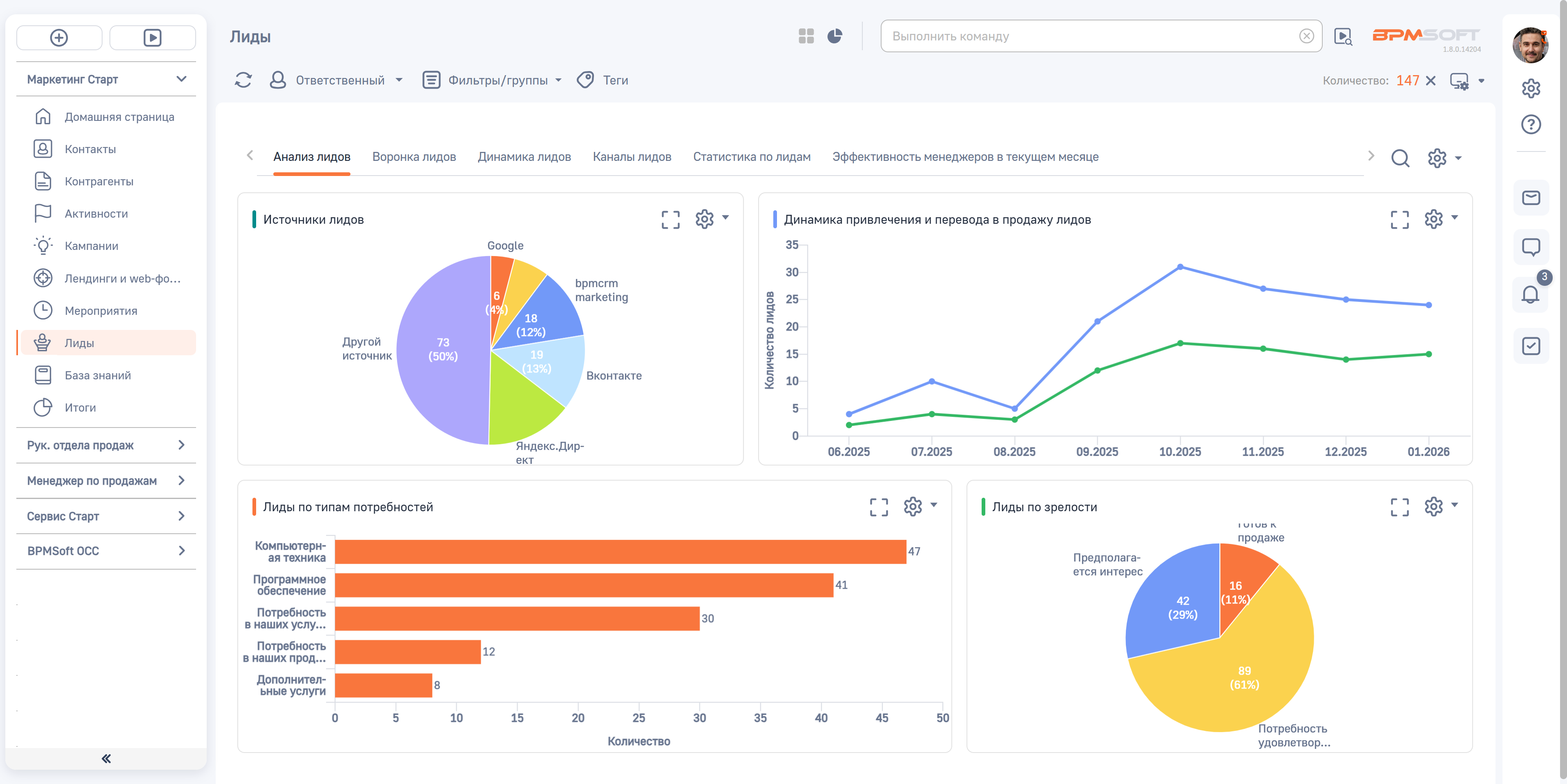Switch to pie chart analytics view
Viewport: 1567px width, 784px height.
pyautogui.click(x=835, y=36)
